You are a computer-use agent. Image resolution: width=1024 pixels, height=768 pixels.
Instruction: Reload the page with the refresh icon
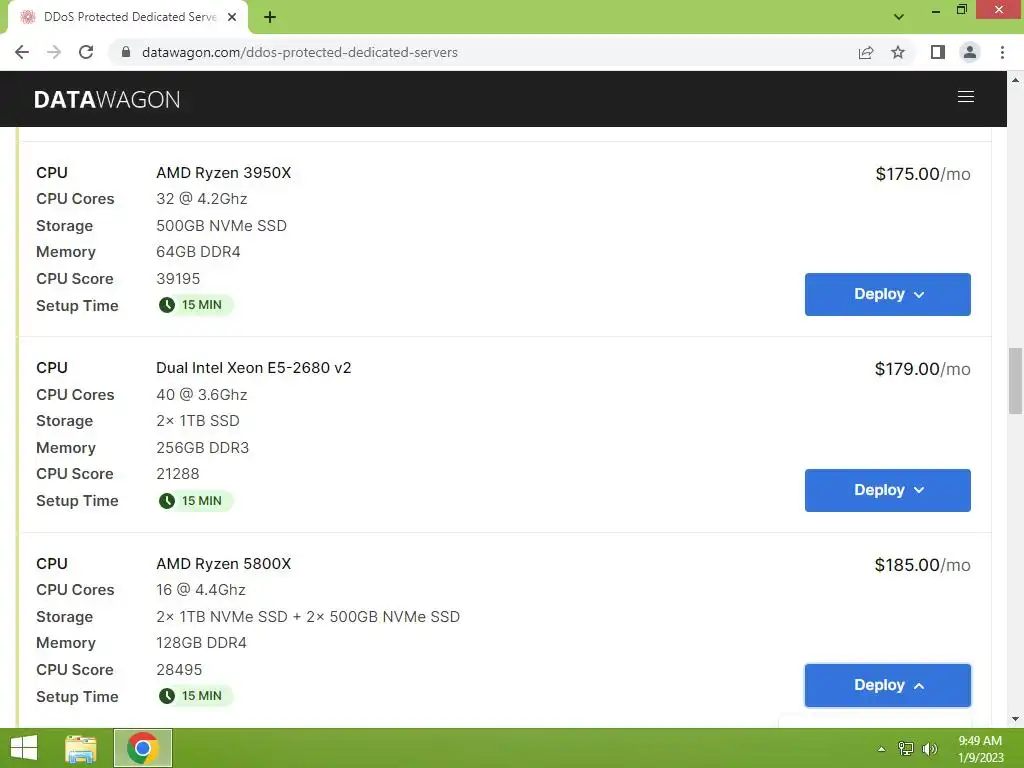pos(86,52)
